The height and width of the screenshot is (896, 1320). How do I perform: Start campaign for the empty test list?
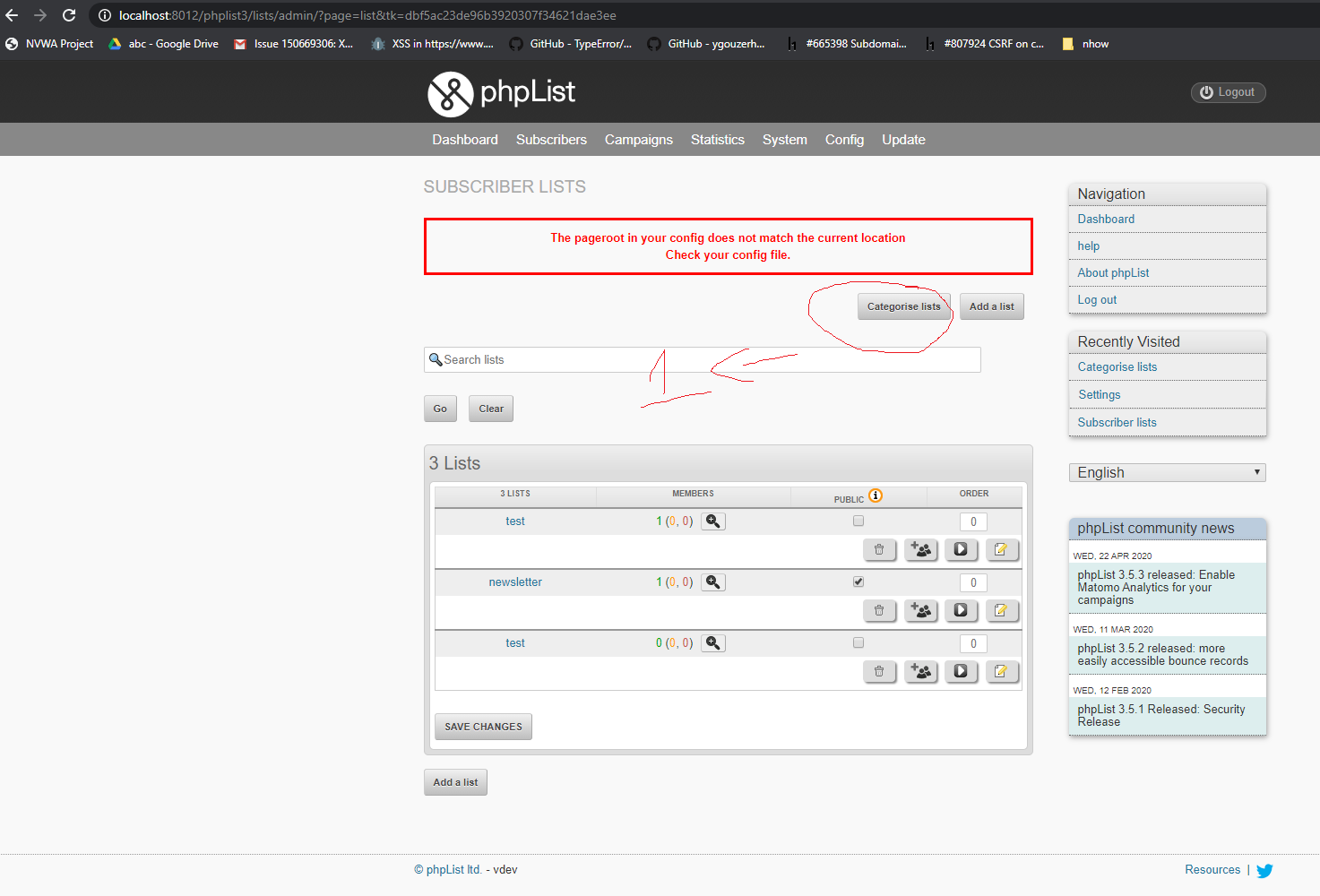tap(961, 672)
